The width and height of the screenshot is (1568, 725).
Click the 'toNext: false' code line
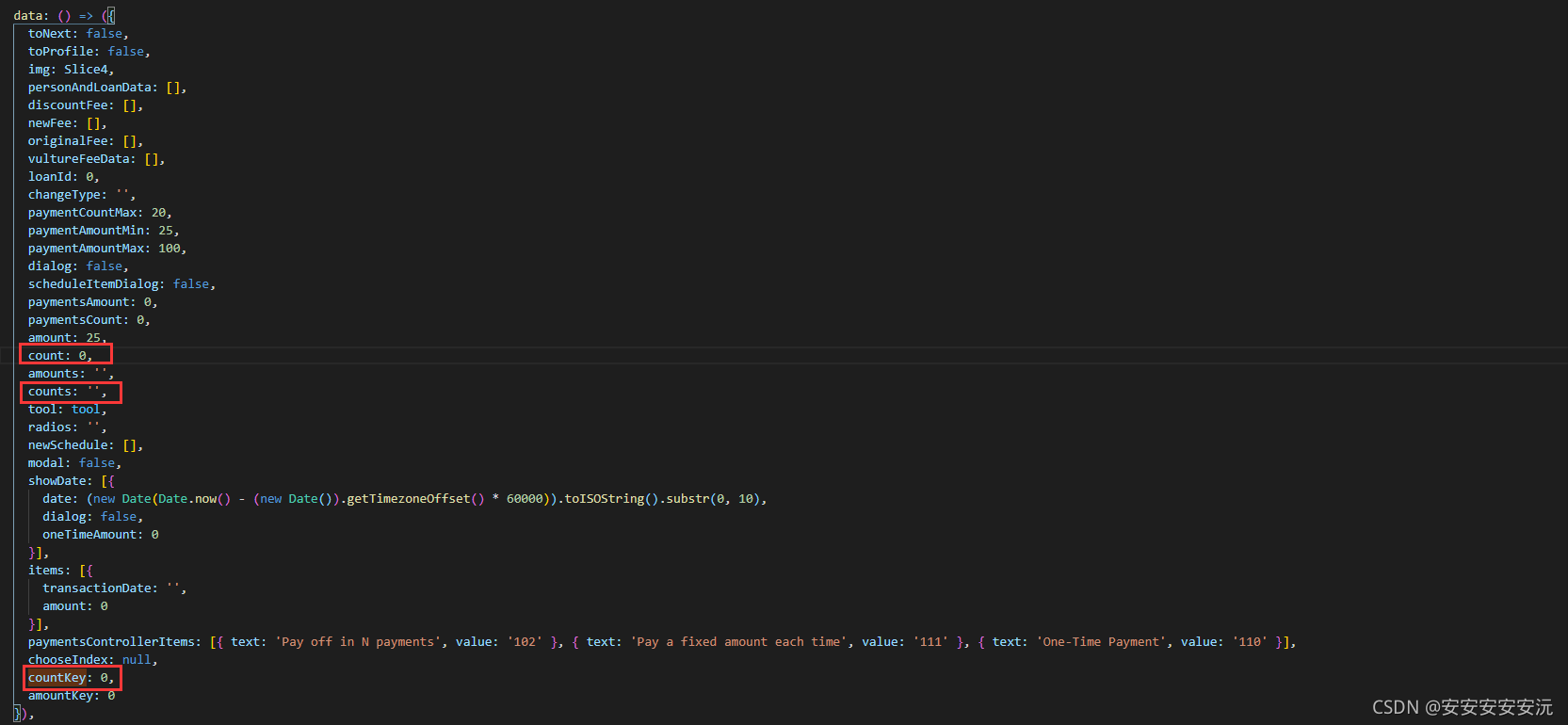point(78,34)
